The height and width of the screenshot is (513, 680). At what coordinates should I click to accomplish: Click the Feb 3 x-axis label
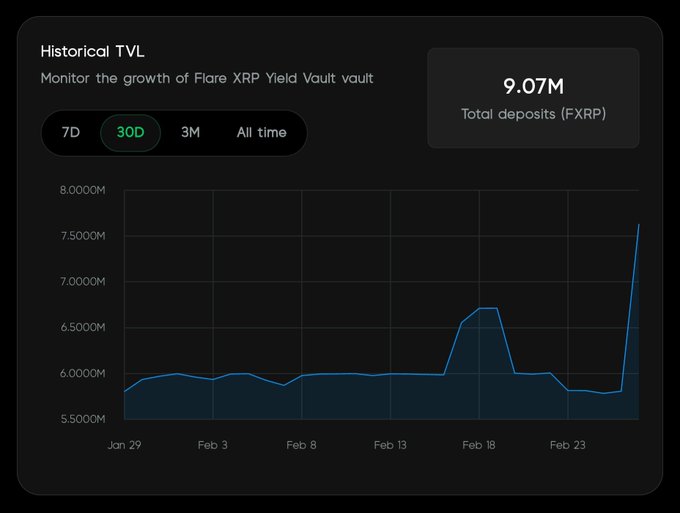click(x=212, y=446)
